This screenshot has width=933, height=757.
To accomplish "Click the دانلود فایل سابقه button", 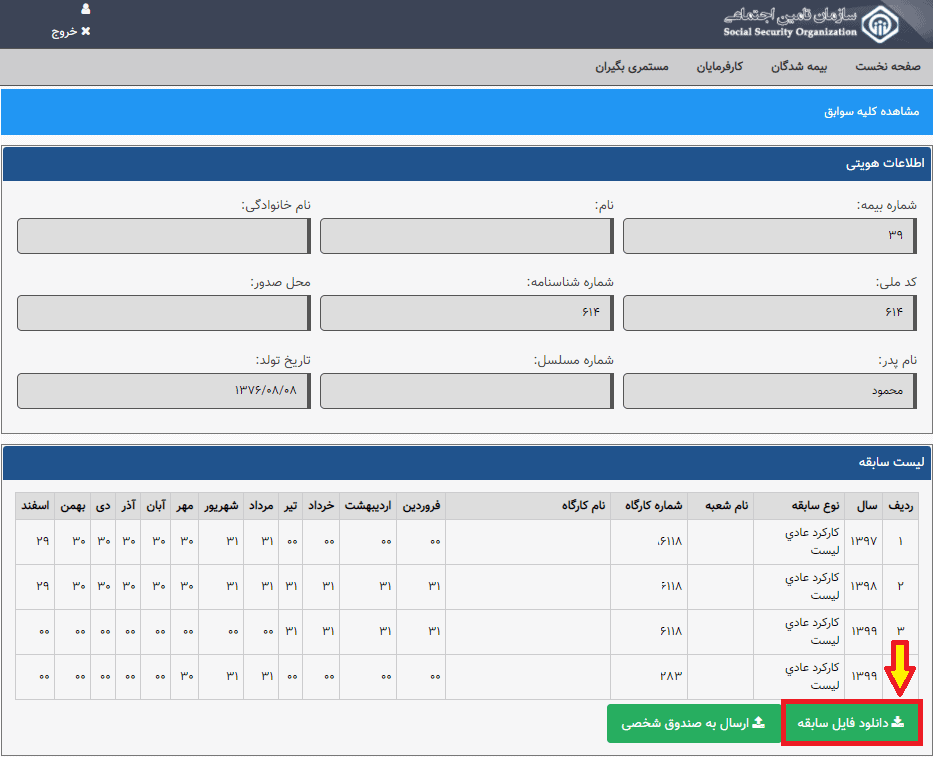I will [x=851, y=722].
